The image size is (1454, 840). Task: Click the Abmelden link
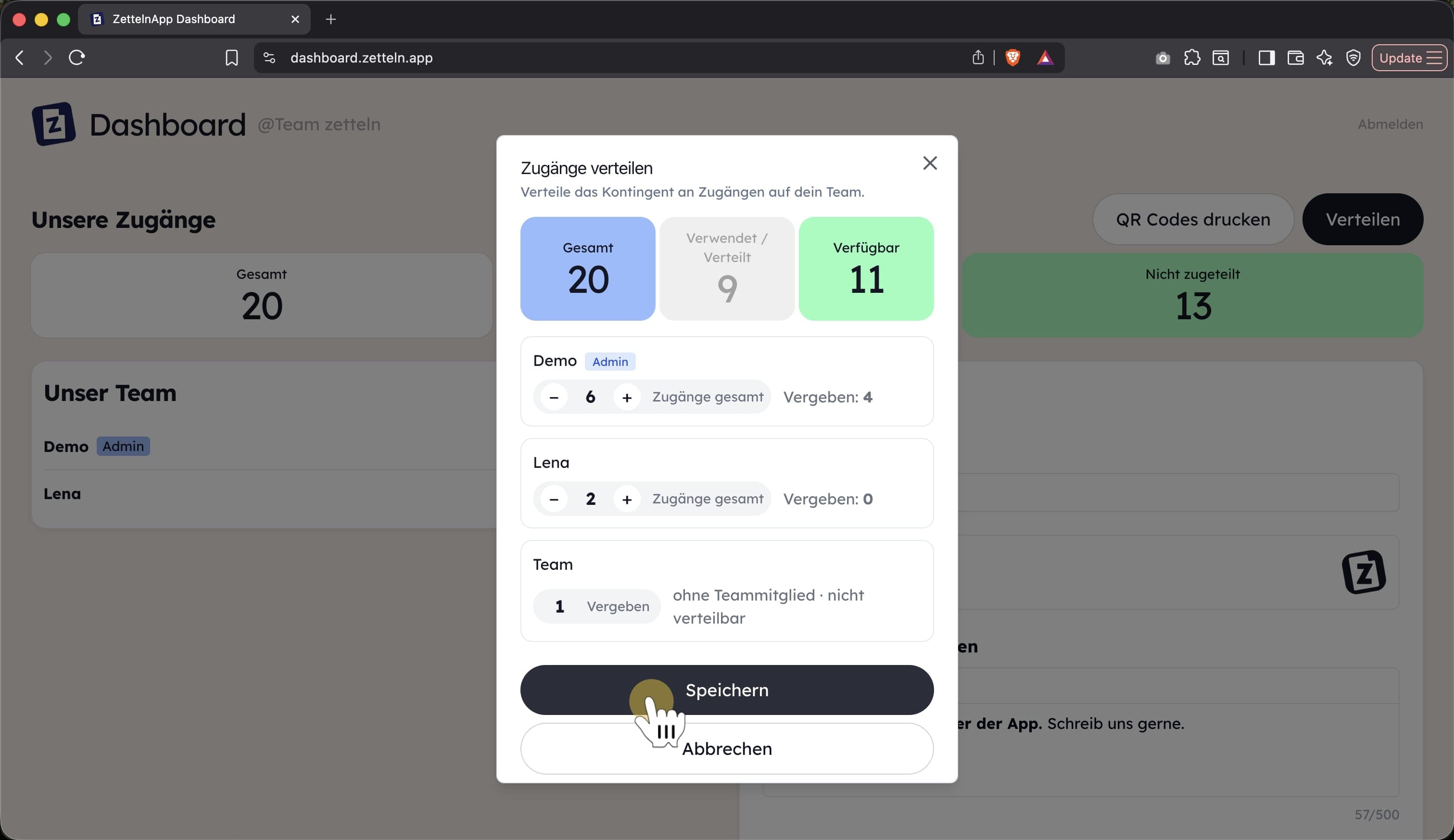pyautogui.click(x=1390, y=124)
